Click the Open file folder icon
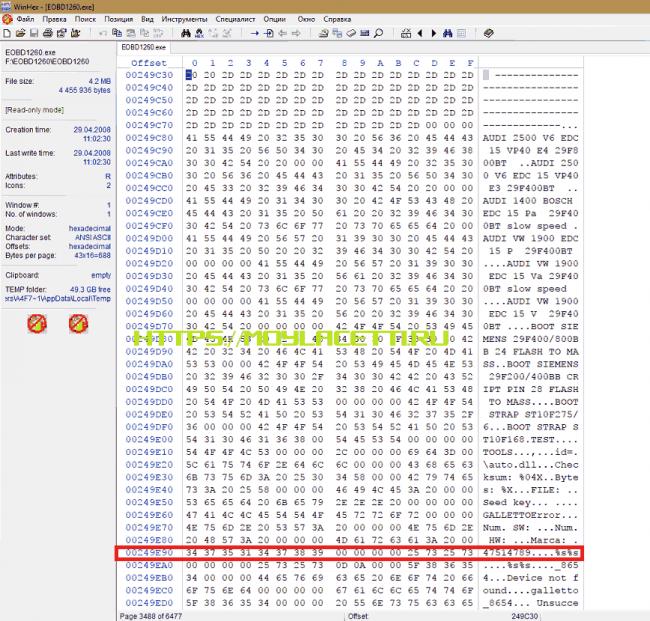Viewport: 650px width, 621px height. (21, 33)
